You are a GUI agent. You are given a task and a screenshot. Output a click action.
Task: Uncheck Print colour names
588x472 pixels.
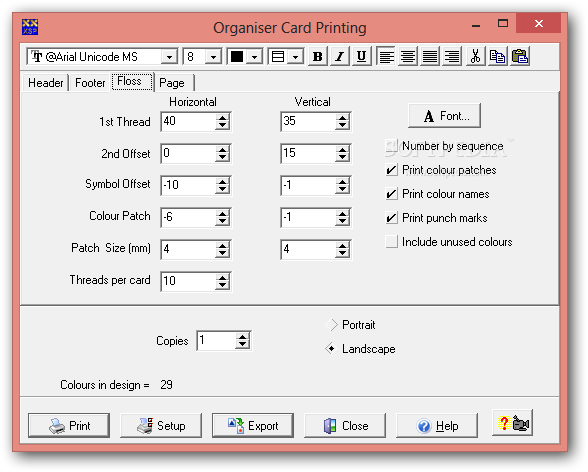click(392, 194)
